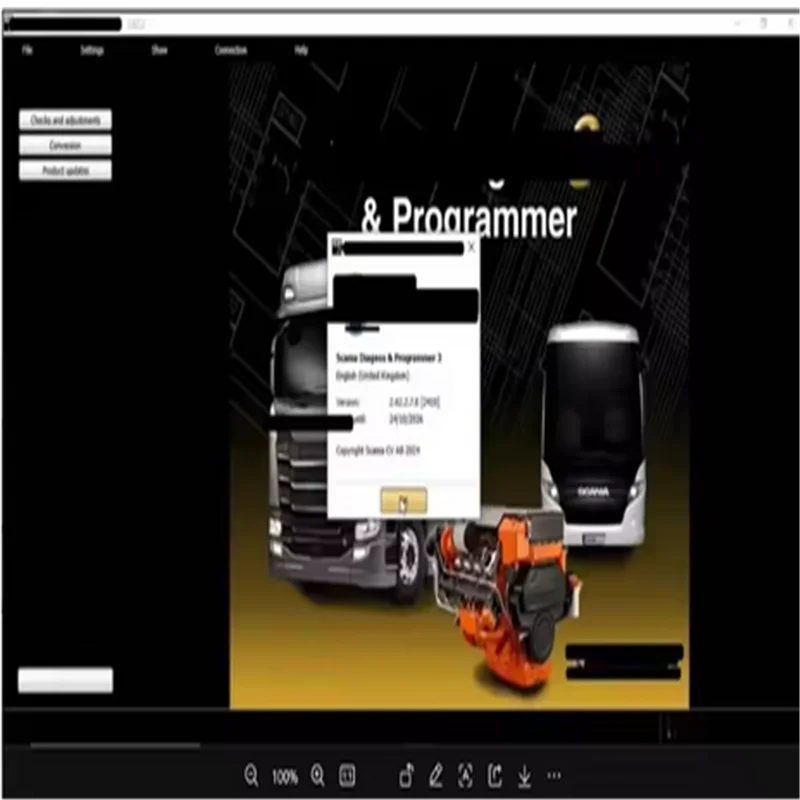Open the Connection menu
Viewport: 800px width, 800px height.
coord(231,49)
